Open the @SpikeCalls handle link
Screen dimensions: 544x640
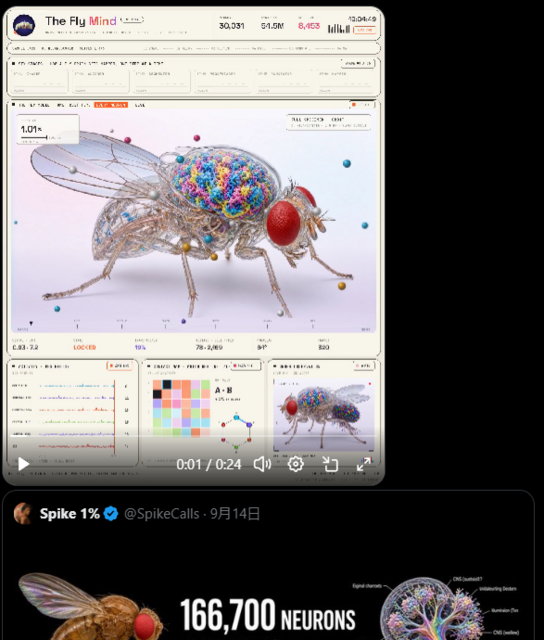pyautogui.click(x=161, y=513)
